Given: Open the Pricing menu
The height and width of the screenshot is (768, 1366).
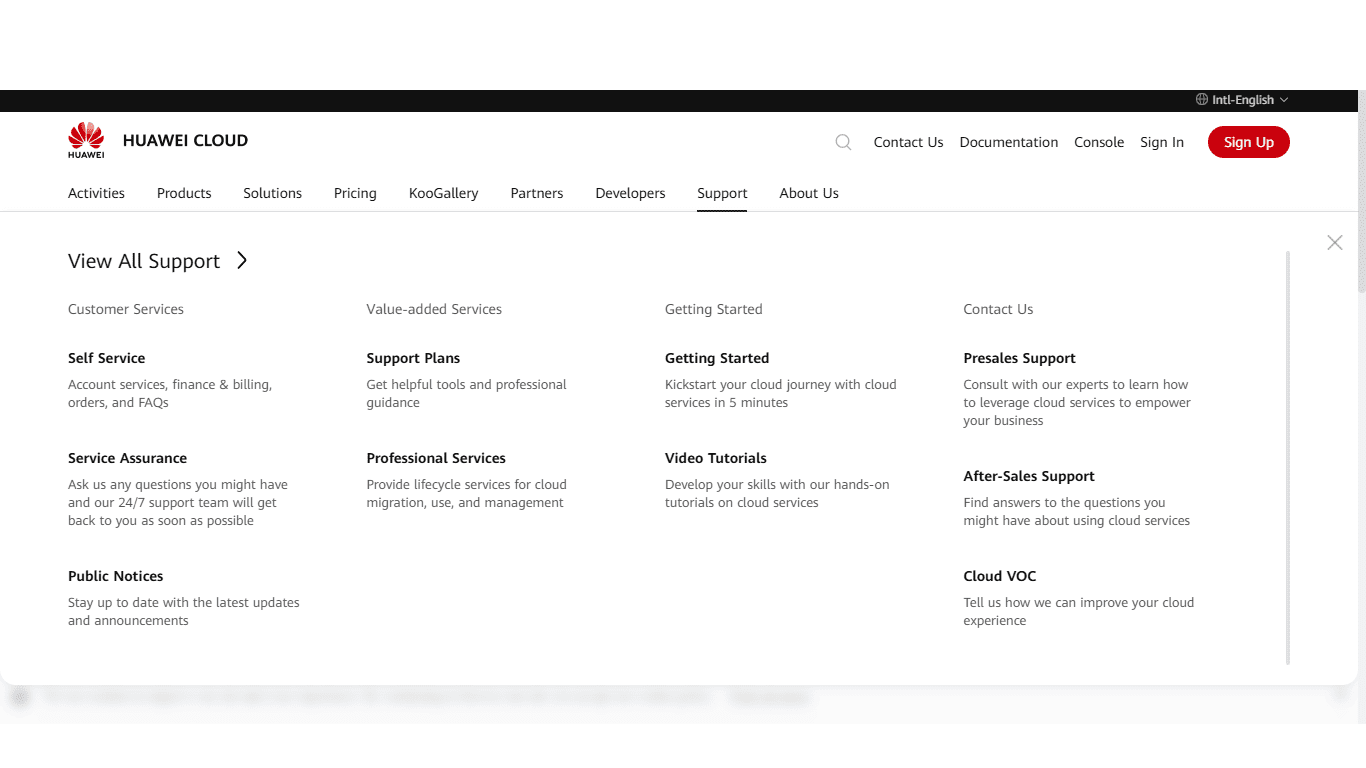Looking at the screenshot, I should (355, 193).
